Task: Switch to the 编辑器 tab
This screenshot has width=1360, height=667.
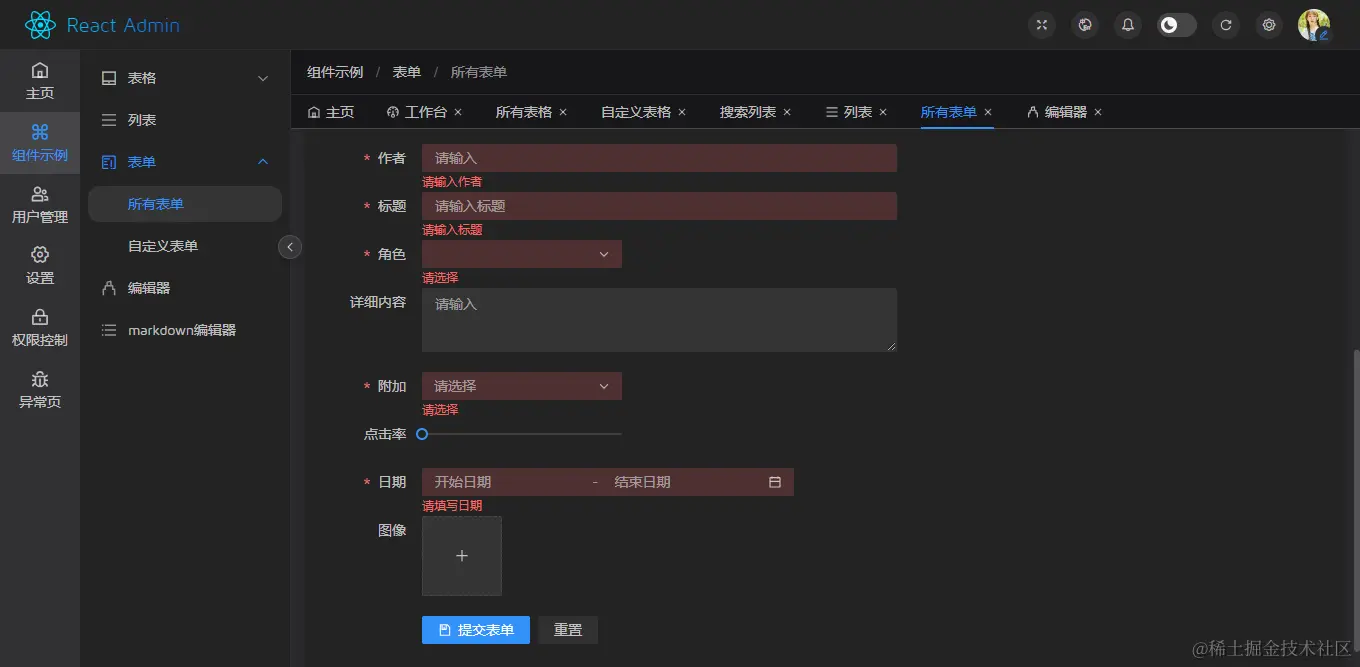Action: [x=1063, y=112]
